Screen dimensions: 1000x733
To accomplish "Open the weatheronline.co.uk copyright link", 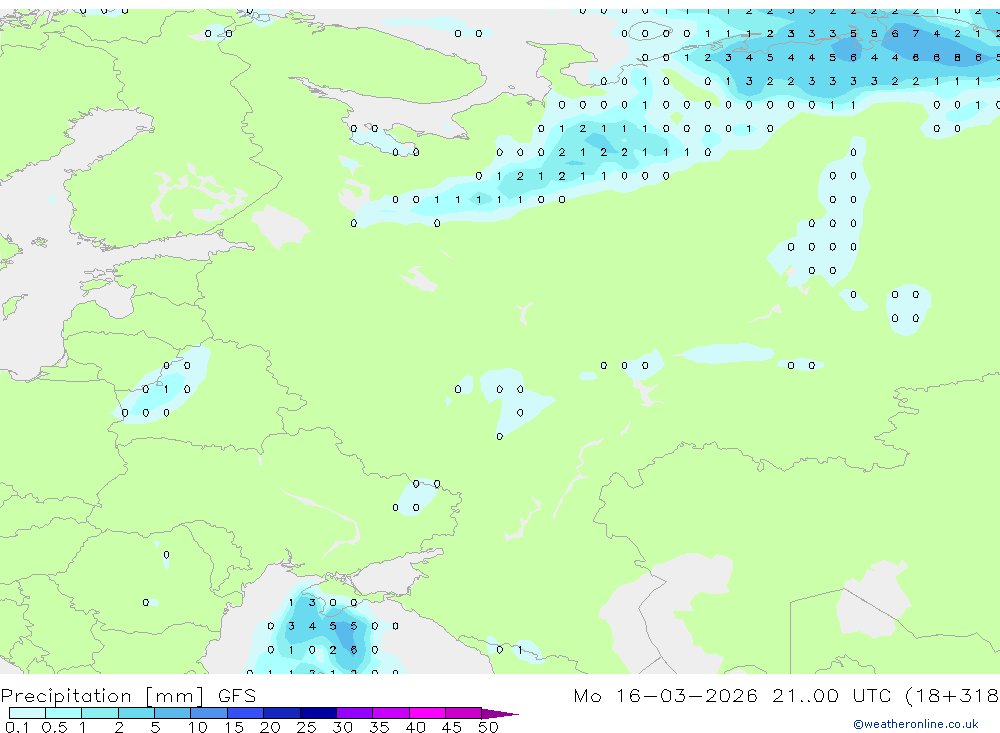I will coord(916,724).
